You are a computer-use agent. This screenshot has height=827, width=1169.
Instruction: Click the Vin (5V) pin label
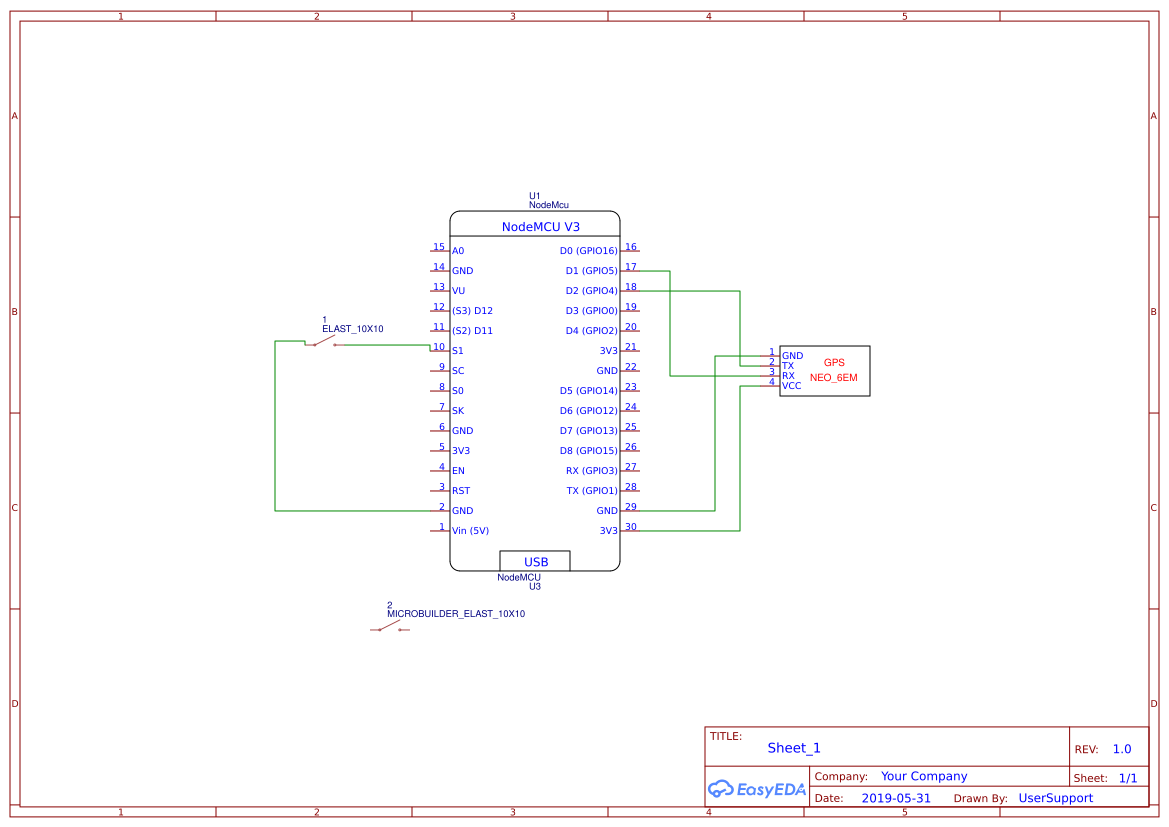pyautogui.click(x=472, y=531)
